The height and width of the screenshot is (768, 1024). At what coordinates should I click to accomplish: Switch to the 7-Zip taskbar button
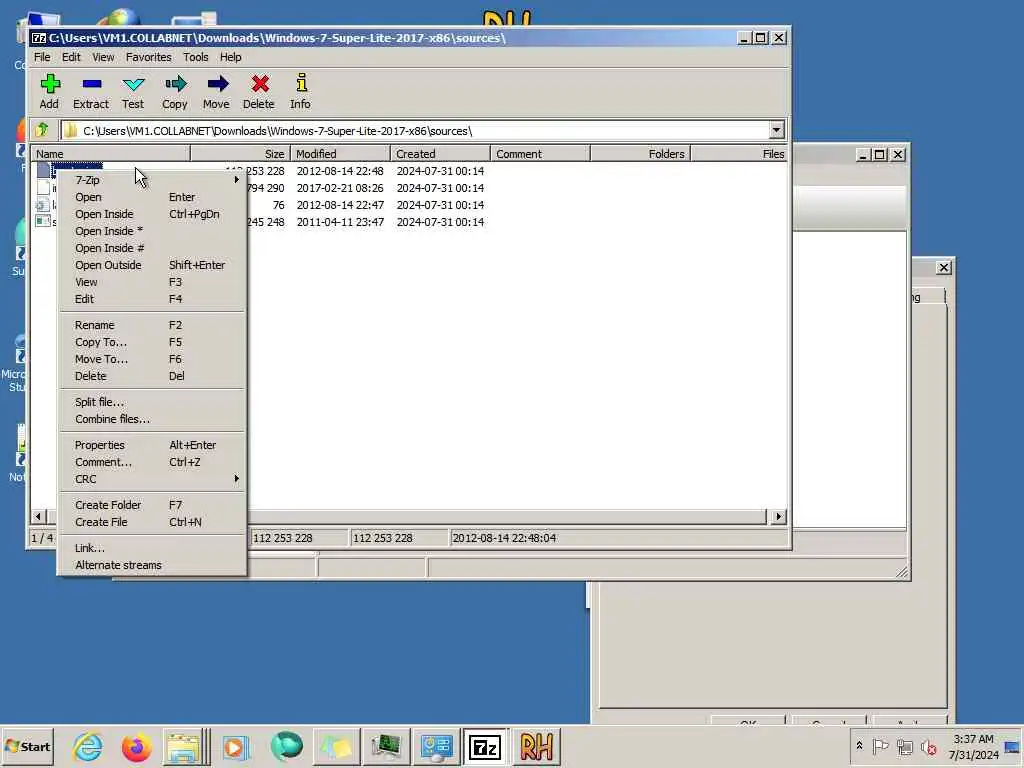click(x=485, y=746)
